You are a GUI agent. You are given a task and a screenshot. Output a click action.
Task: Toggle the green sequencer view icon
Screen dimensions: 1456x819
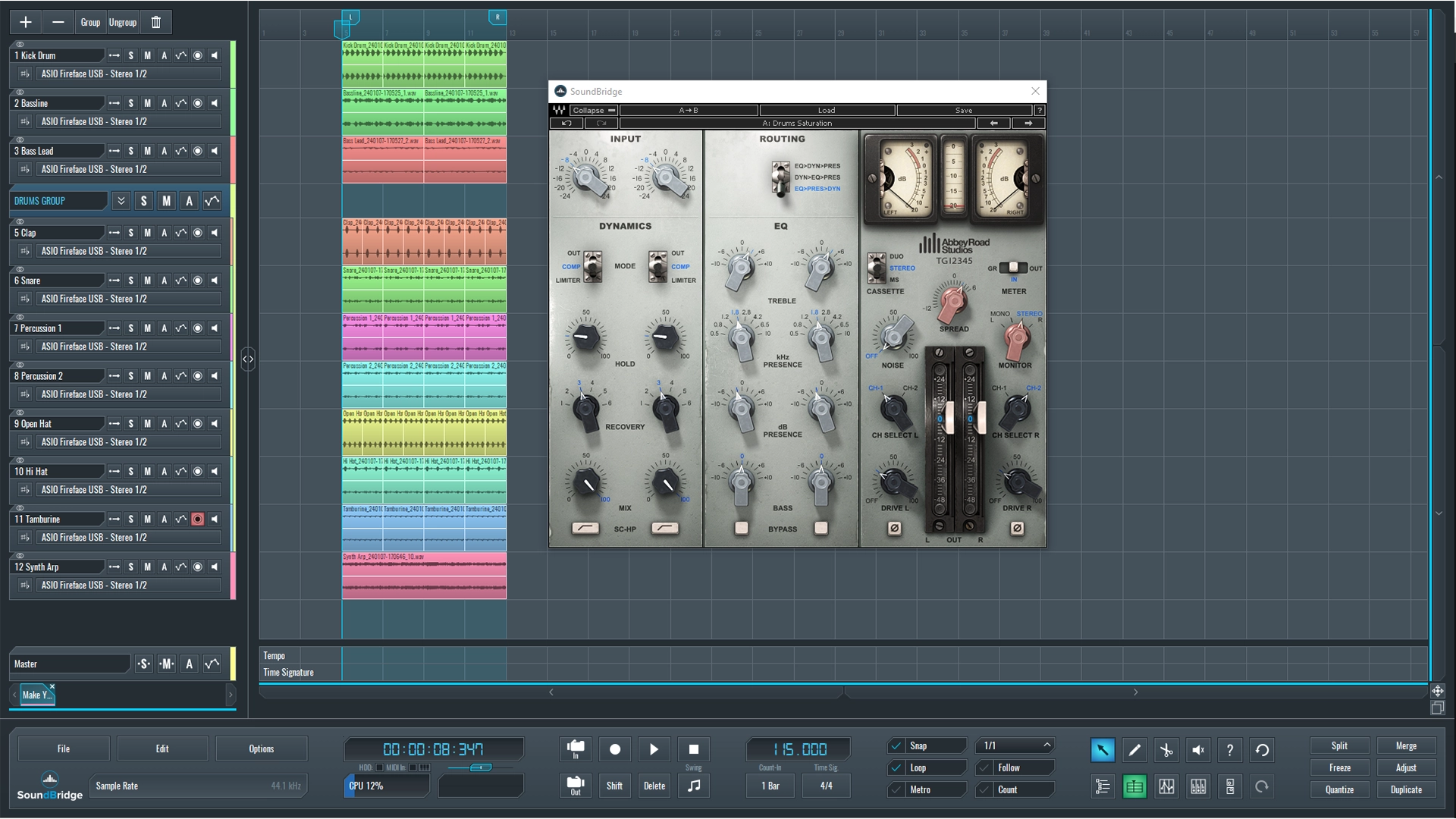pyautogui.click(x=1134, y=786)
